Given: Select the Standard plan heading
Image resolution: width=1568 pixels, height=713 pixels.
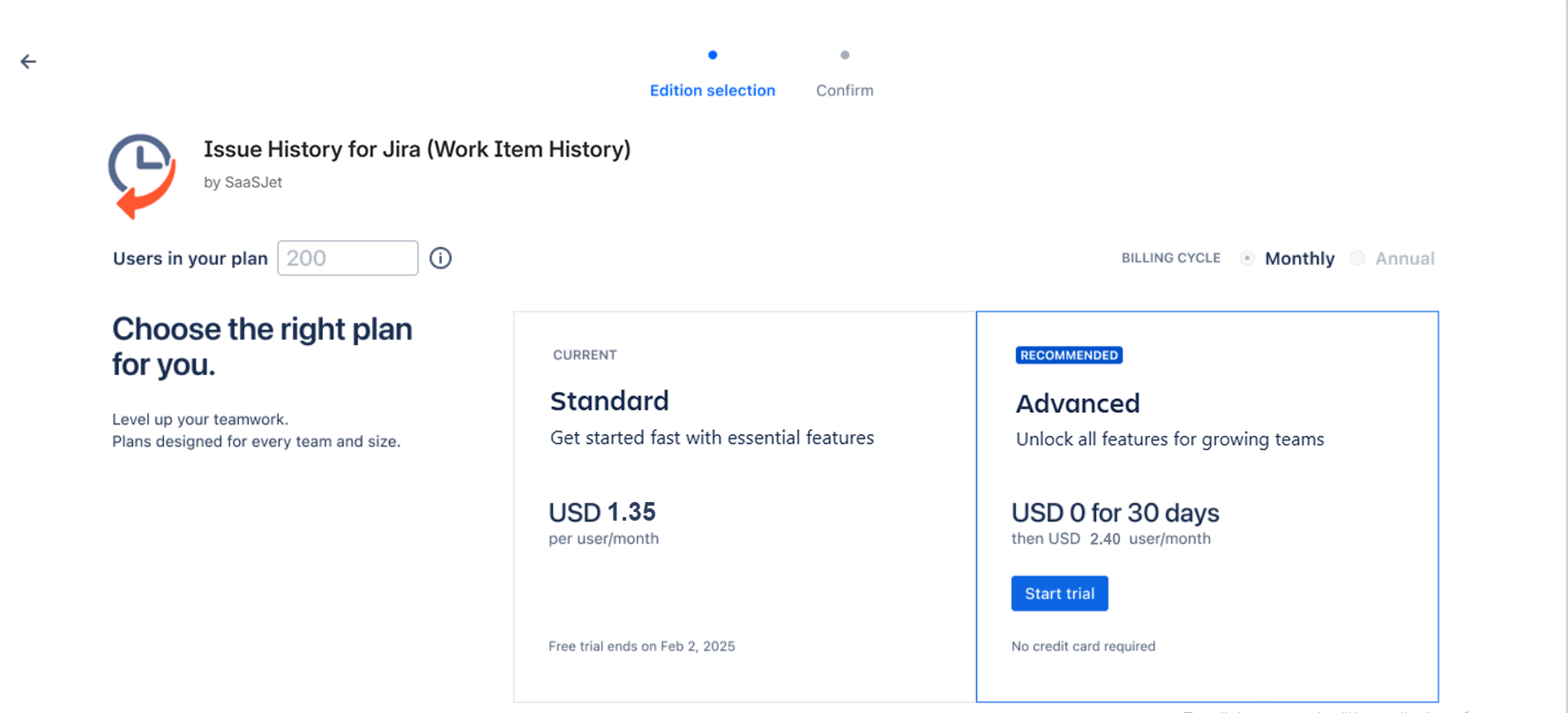Looking at the screenshot, I should point(609,402).
